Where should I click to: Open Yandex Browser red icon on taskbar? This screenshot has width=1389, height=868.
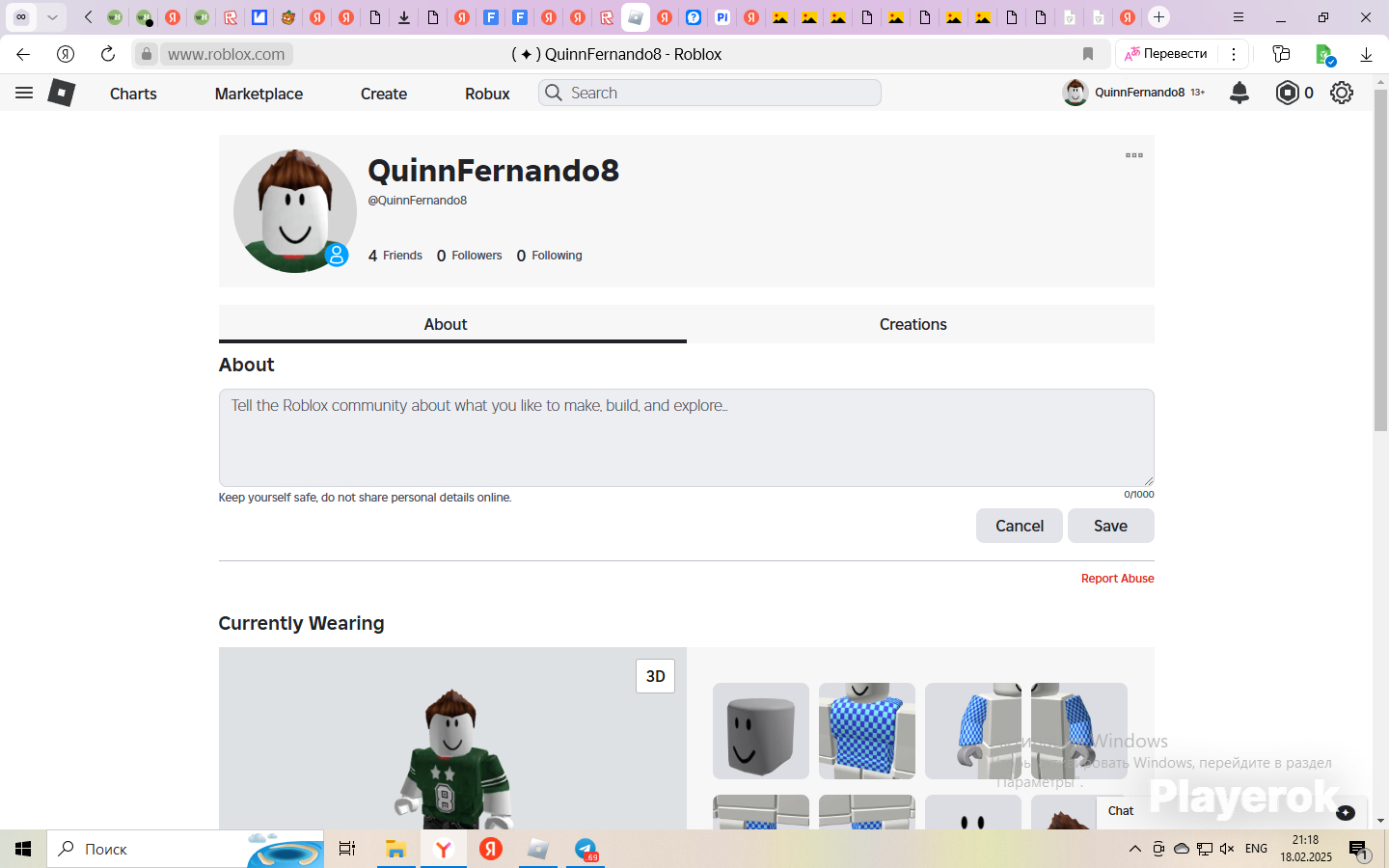pyautogui.click(x=491, y=849)
